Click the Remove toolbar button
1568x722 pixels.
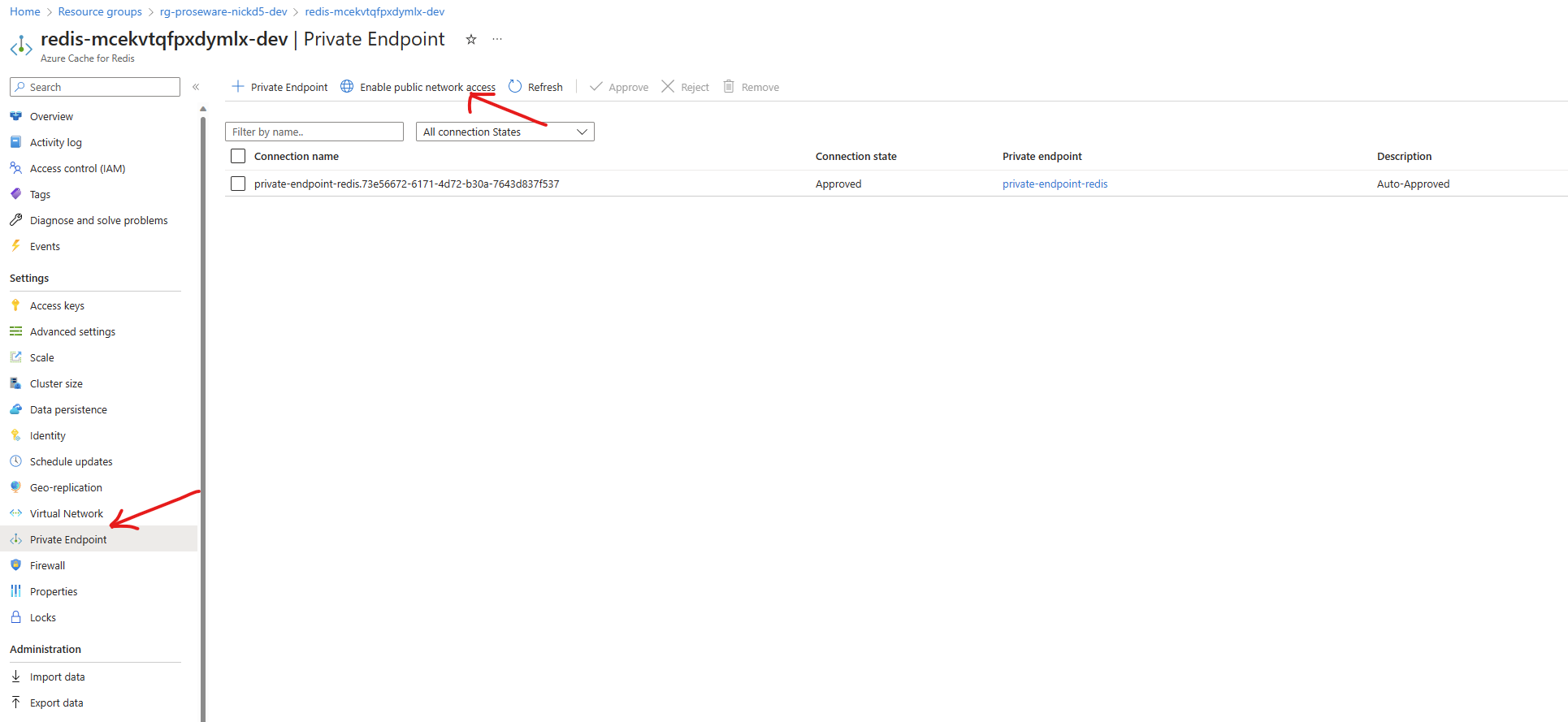pos(751,87)
